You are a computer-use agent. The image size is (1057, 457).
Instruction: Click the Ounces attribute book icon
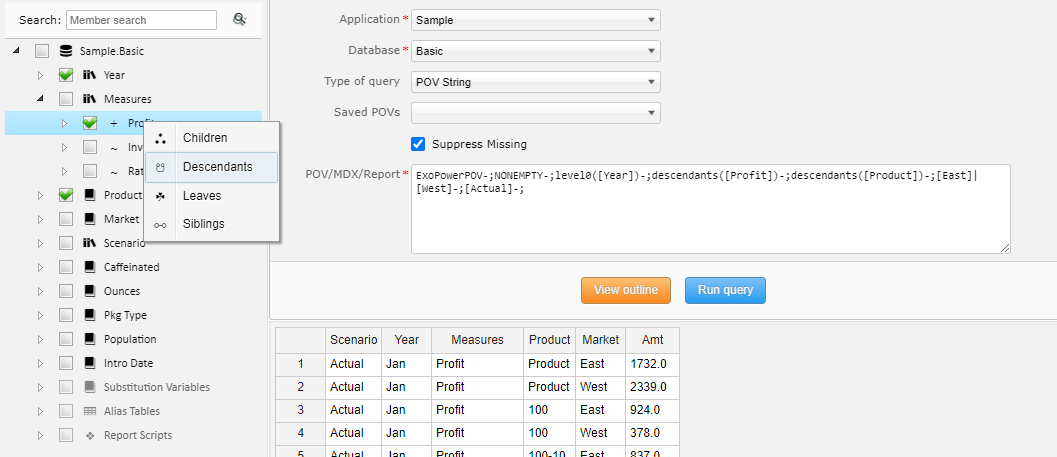tap(90, 291)
